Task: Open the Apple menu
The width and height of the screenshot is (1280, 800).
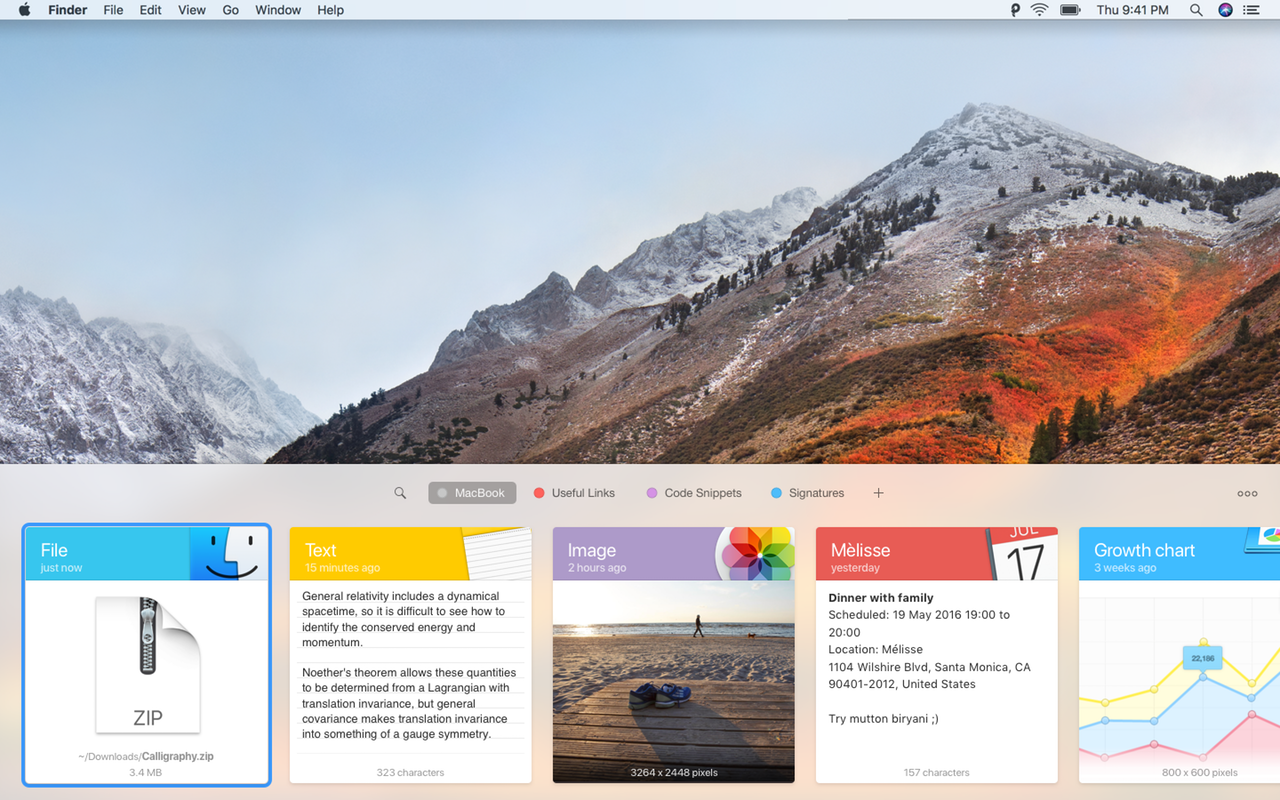Action: [x=24, y=10]
